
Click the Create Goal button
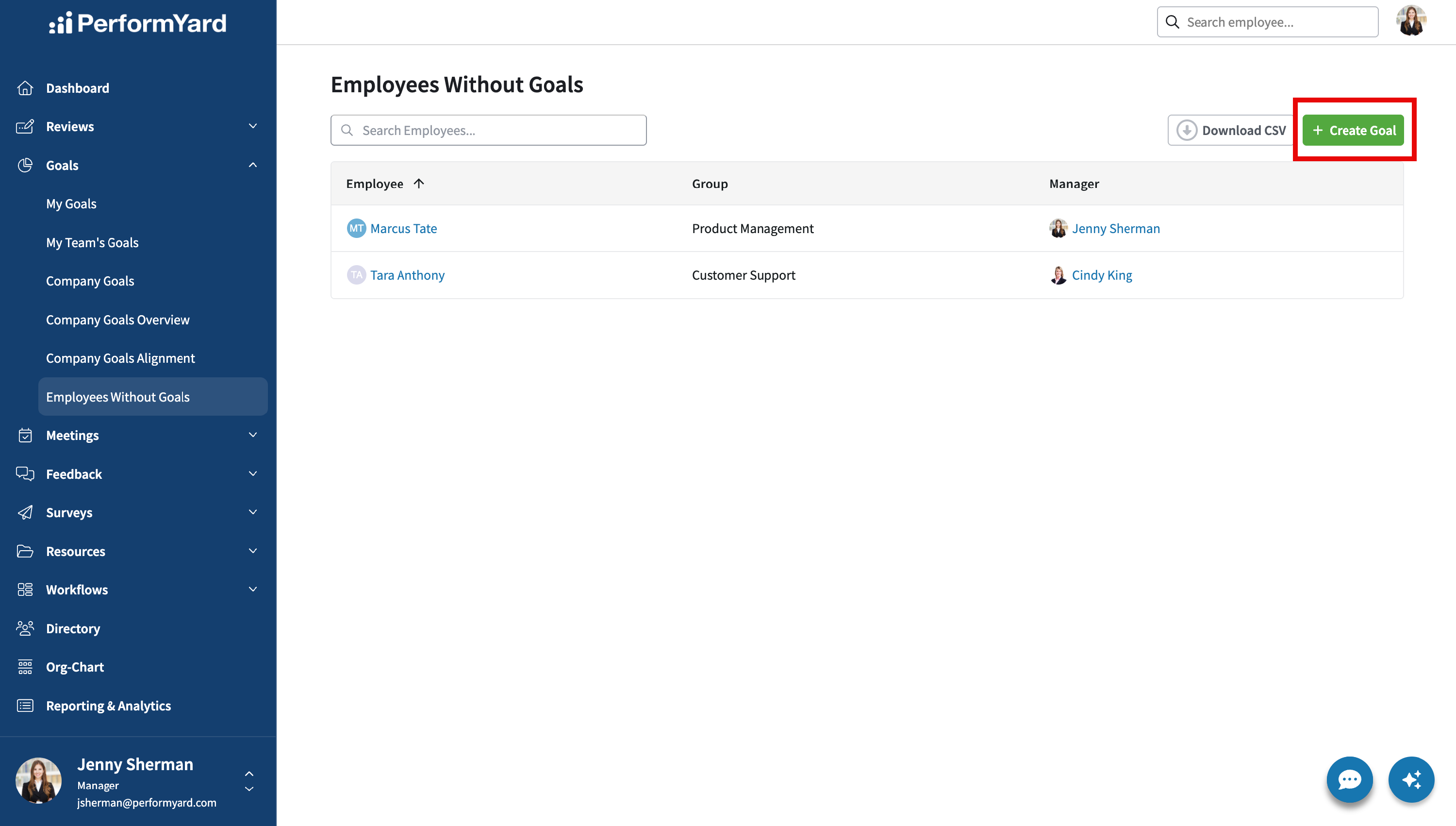click(1353, 130)
